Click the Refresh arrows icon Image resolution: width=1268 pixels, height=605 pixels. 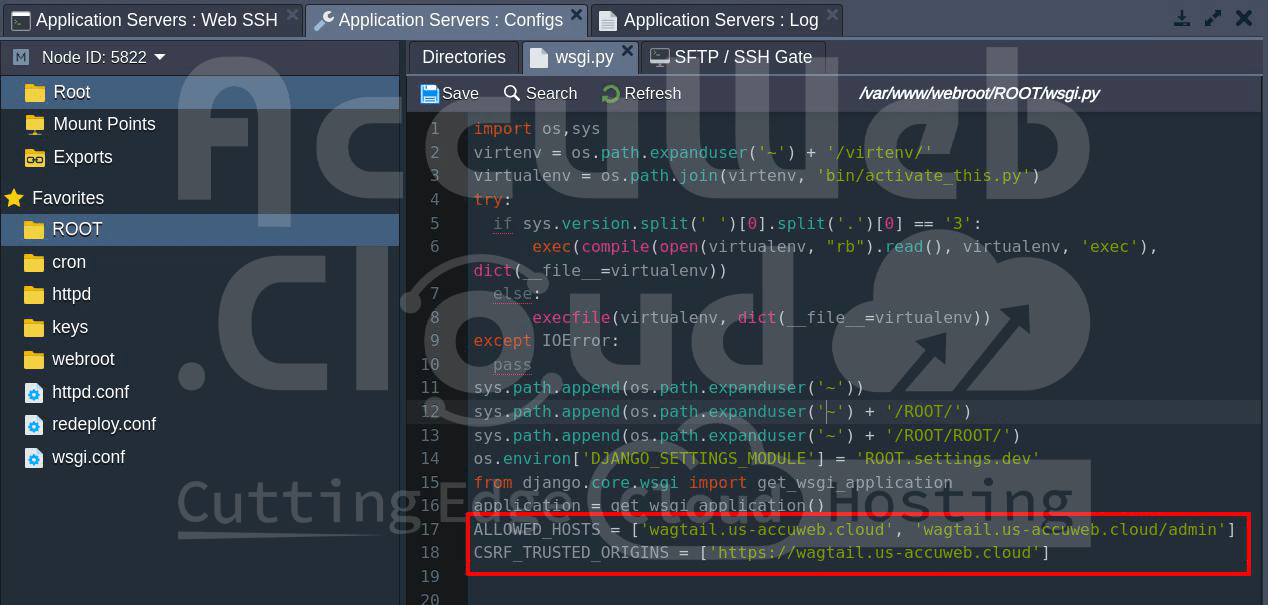tap(610, 94)
